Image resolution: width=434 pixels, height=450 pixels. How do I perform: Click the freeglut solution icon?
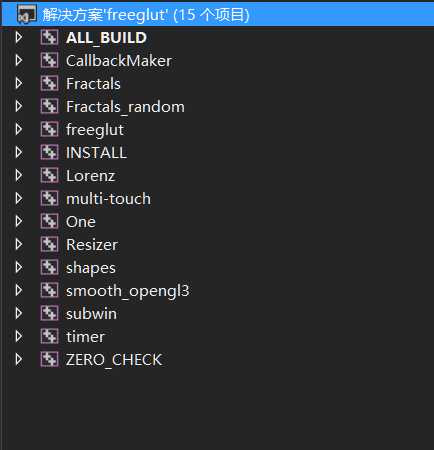click(27, 15)
